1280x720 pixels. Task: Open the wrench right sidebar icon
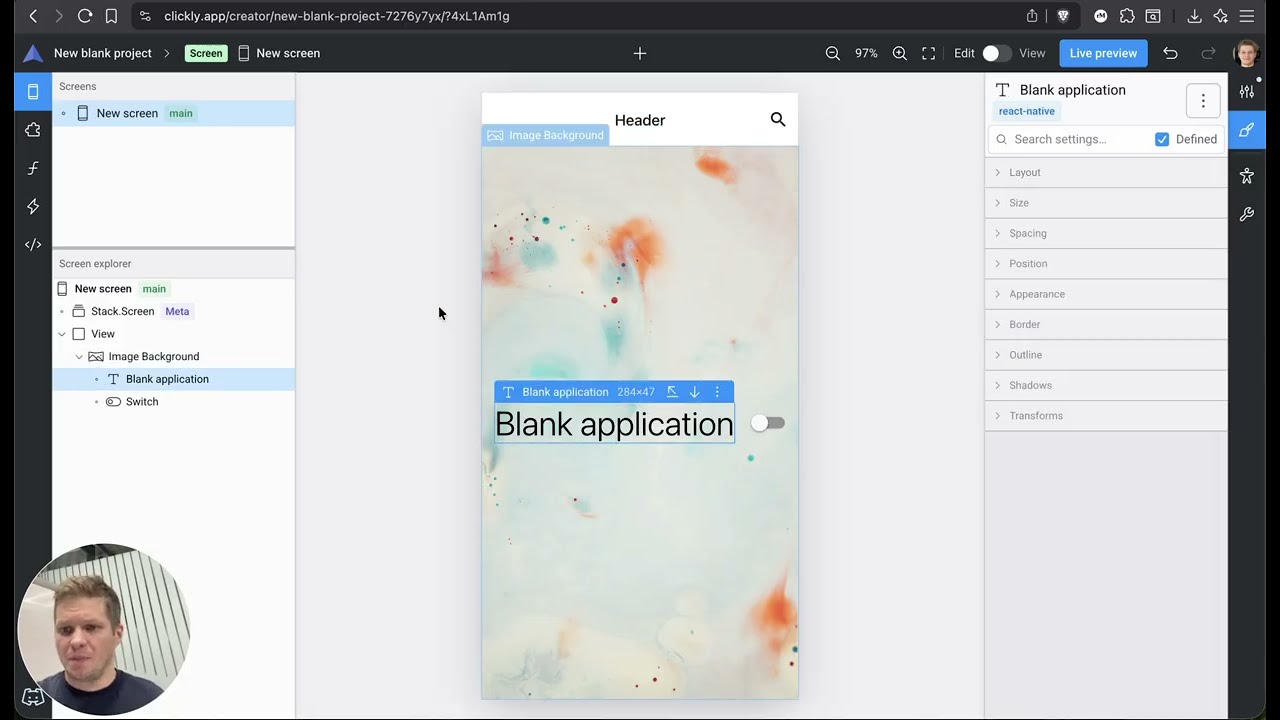pos(1247,214)
